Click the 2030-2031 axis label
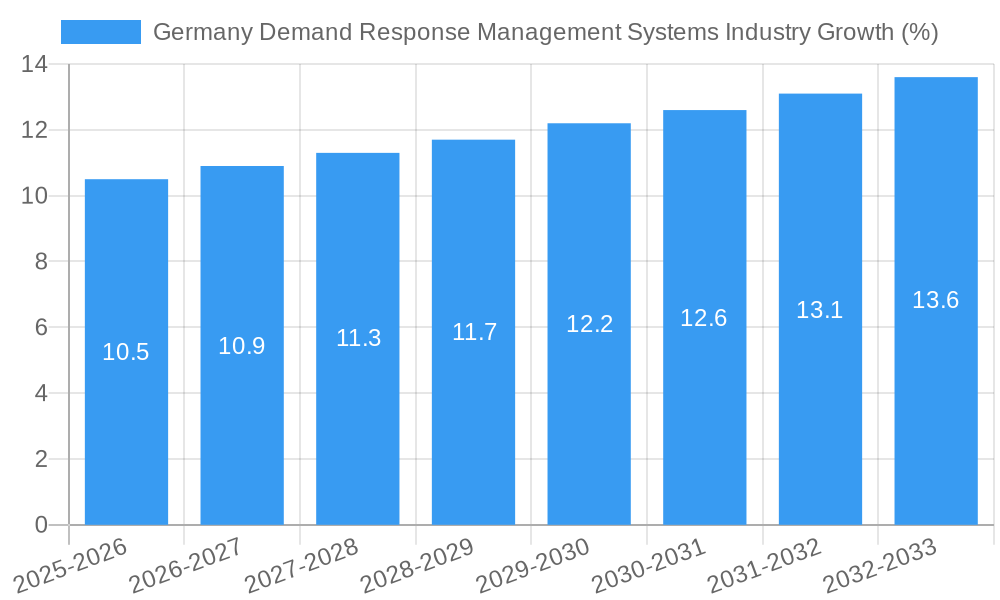The height and width of the screenshot is (600, 1000). point(649,566)
